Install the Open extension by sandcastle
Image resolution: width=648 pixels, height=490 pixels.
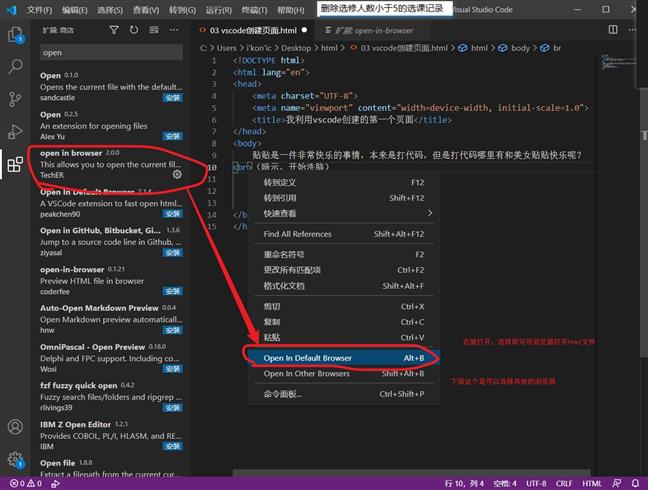point(173,98)
